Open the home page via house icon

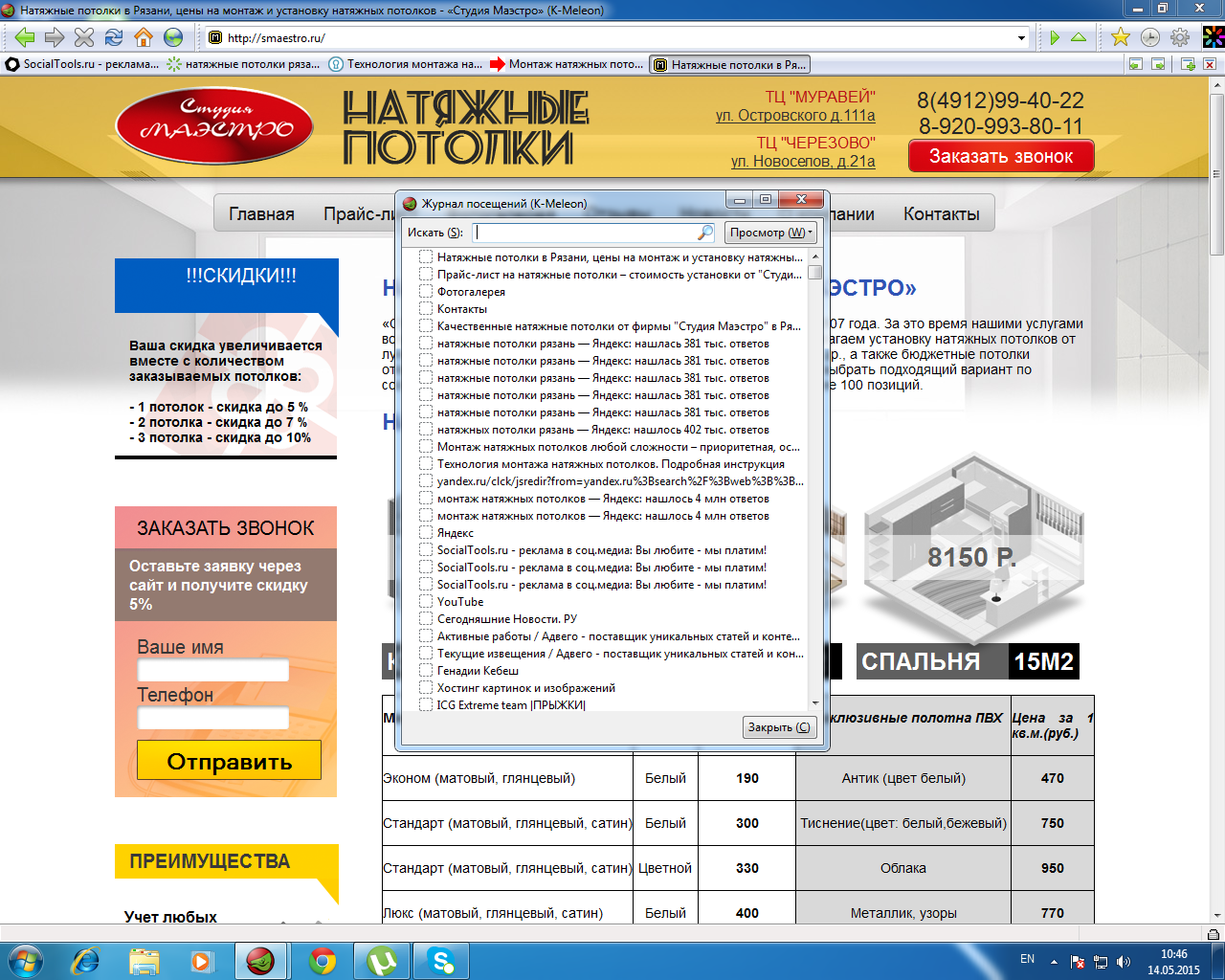[144, 37]
